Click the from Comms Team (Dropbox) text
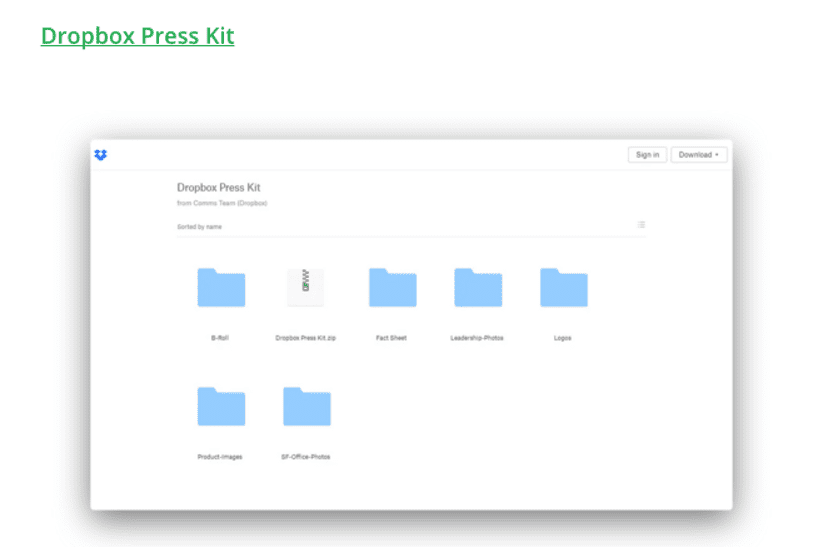 [x=222, y=203]
